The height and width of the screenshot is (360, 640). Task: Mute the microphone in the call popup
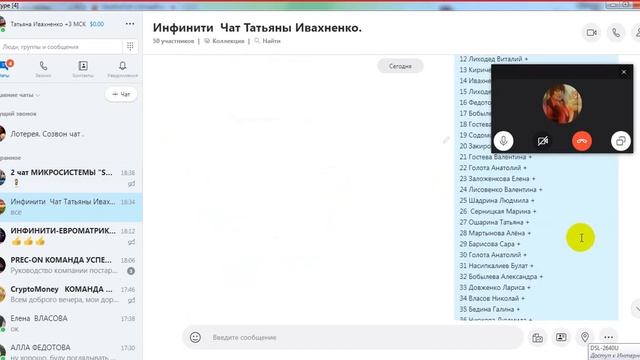tap(503, 141)
